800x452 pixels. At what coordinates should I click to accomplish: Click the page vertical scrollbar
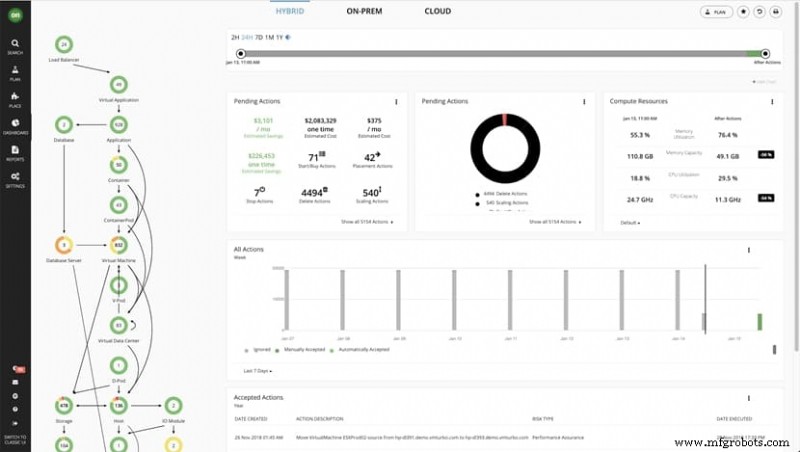pyautogui.click(x=797, y=179)
